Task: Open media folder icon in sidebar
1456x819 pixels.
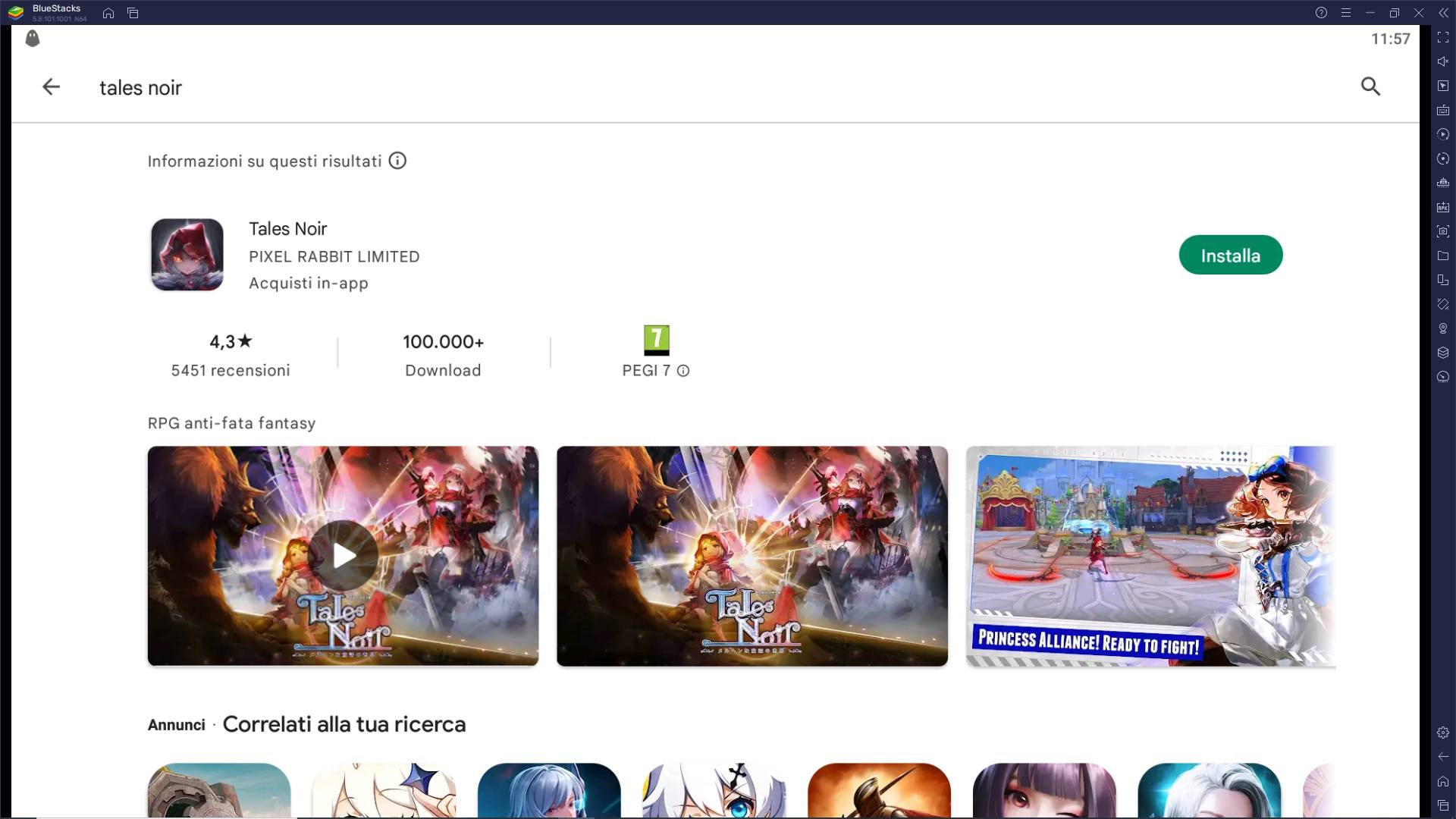Action: (1442, 256)
